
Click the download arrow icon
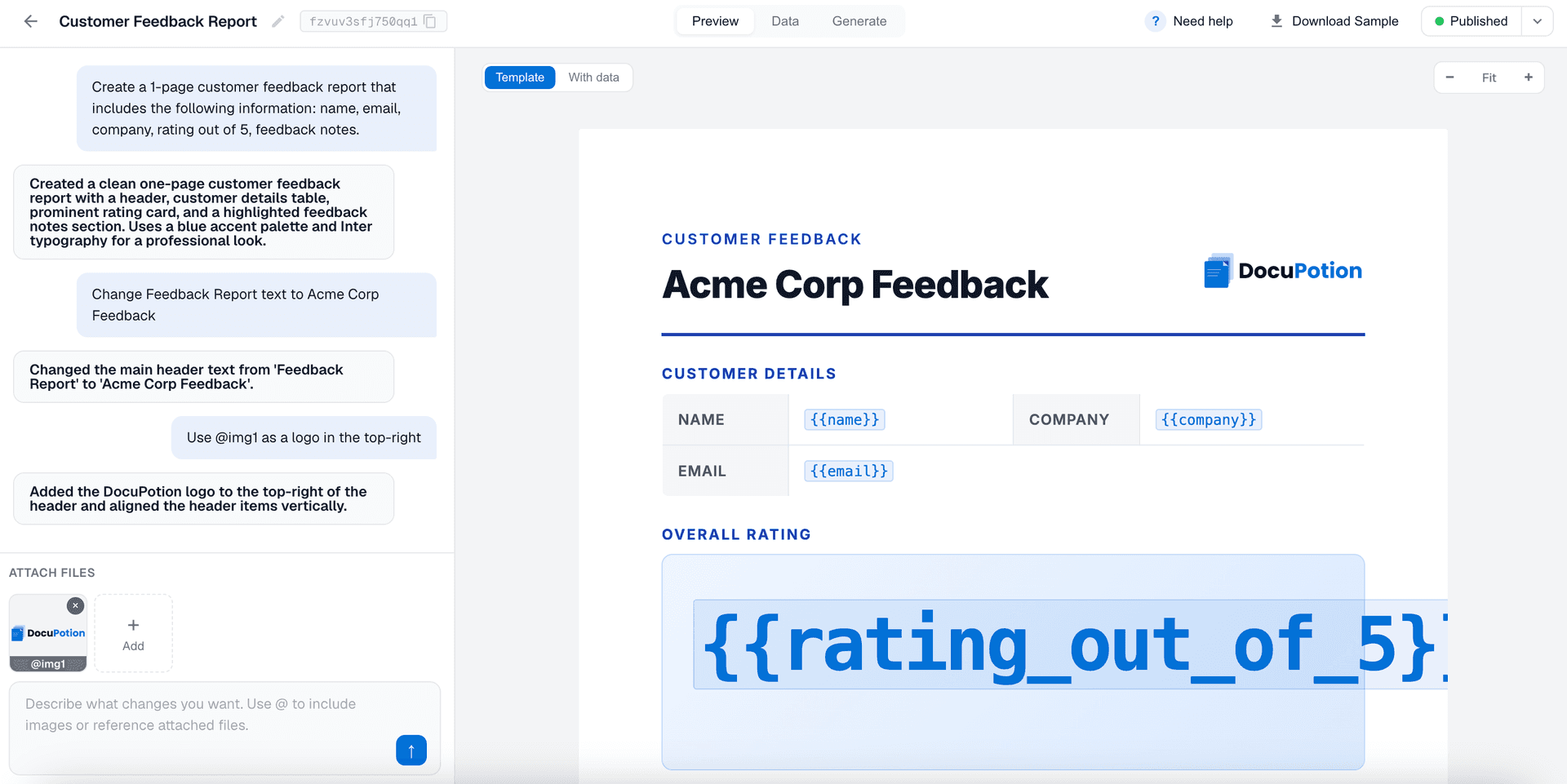[x=1276, y=21]
